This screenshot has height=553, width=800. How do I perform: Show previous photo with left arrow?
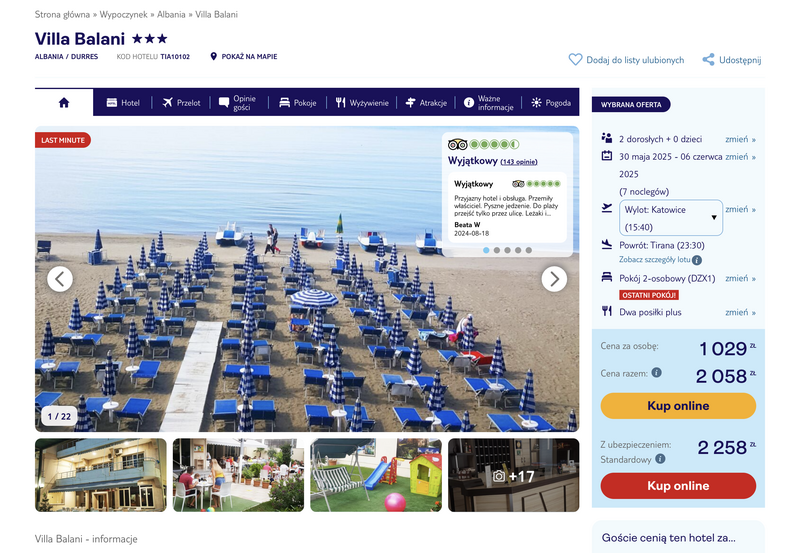(x=60, y=279)
